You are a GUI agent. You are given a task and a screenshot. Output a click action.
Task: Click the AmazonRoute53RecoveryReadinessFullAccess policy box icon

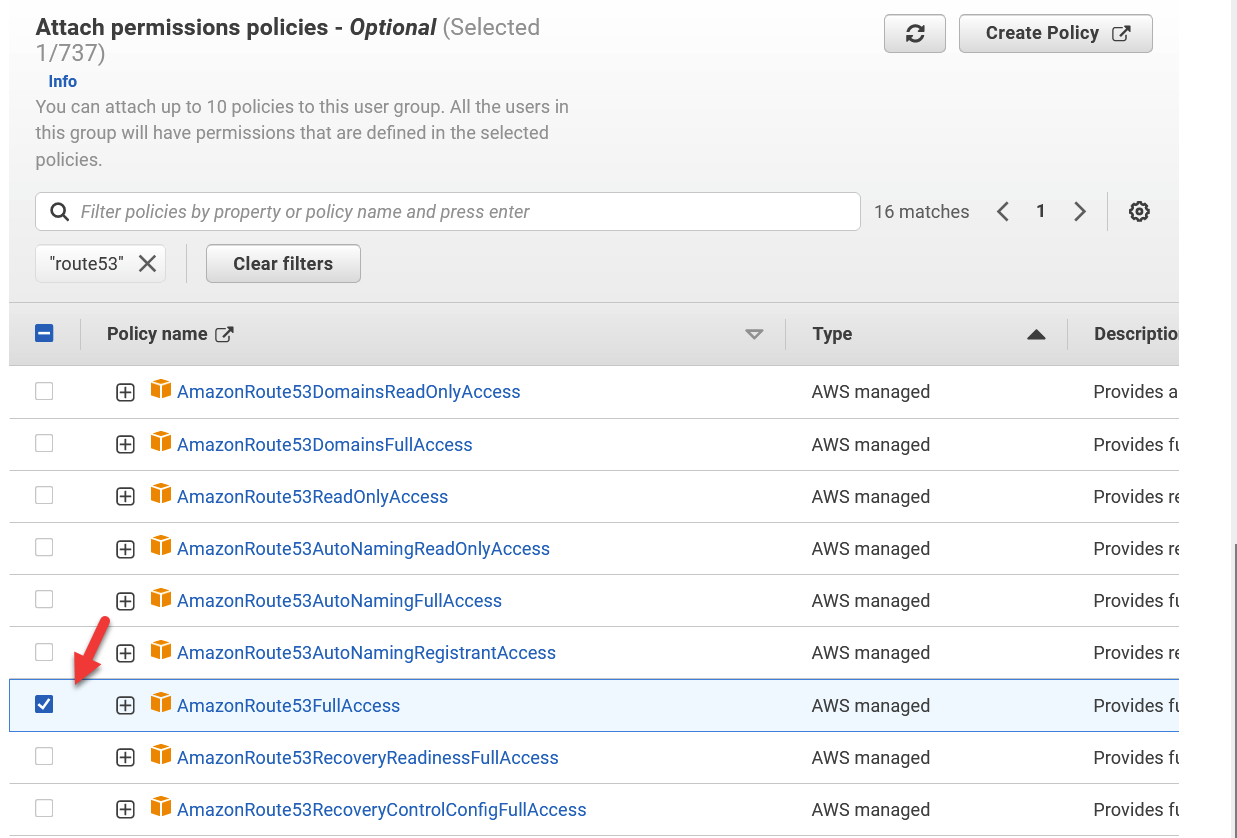coord(160,756)
